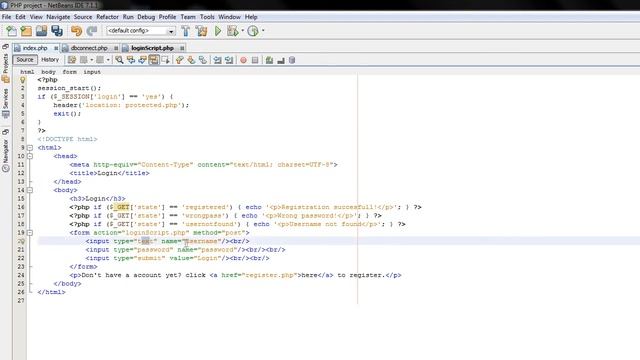The height and width of the screenshot is (360, 640).
Task: Close the index.php tab
Action: [x=56, y=48]
